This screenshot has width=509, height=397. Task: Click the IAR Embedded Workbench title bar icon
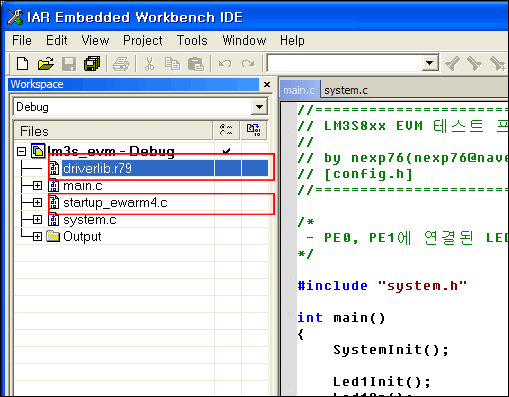[15, 17]
